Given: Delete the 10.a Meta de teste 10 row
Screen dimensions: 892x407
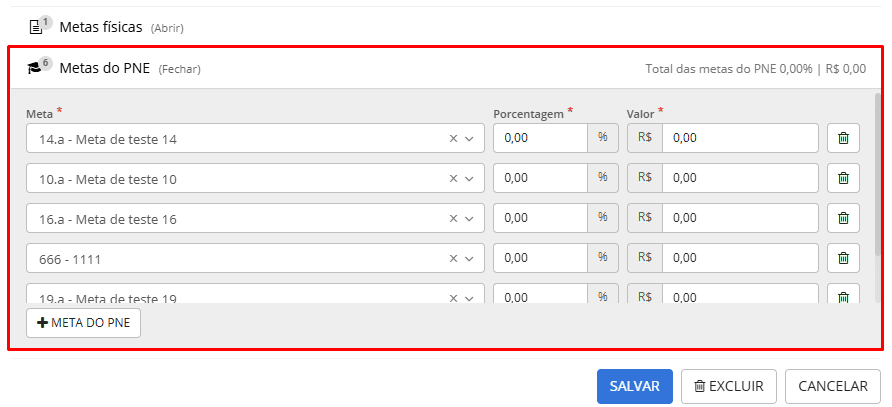Looking at the screenshot, I should coord(843,178).
